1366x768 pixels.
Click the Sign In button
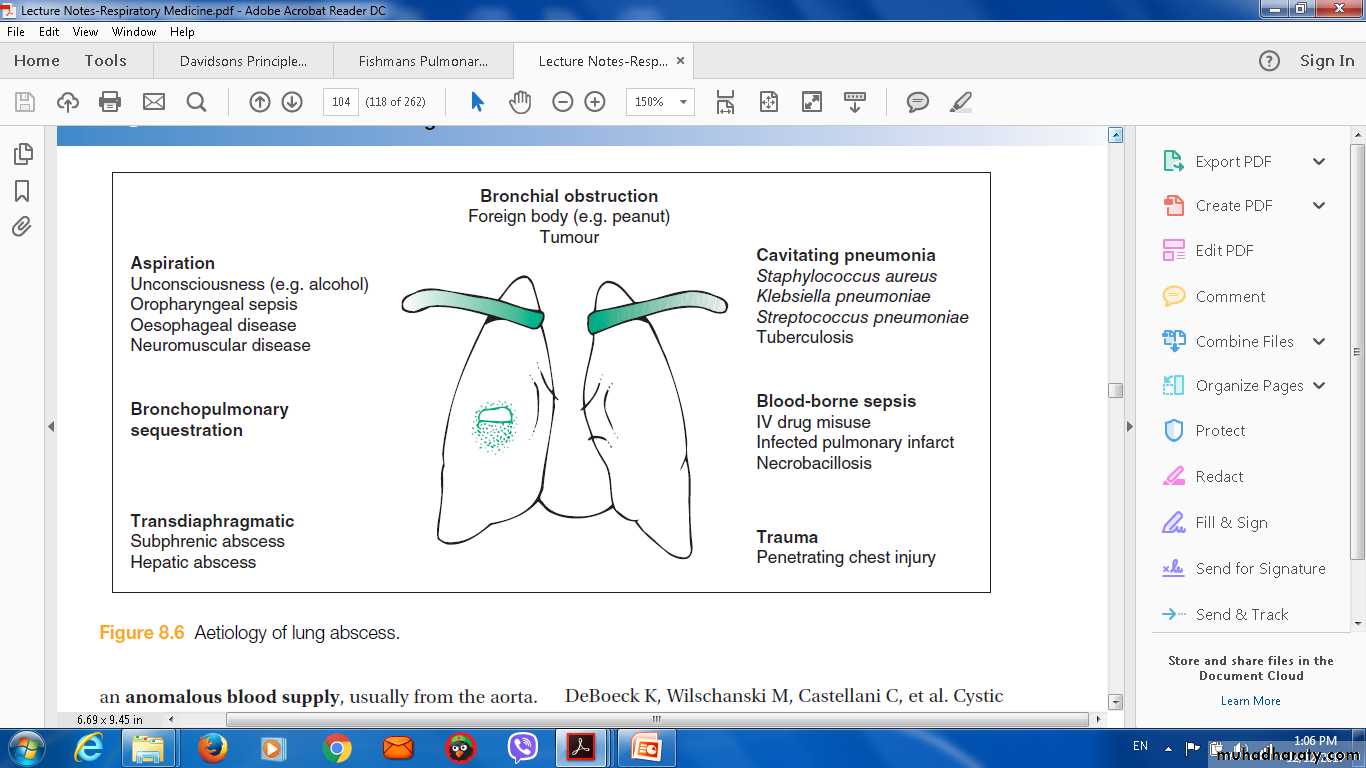(1326, 61)
